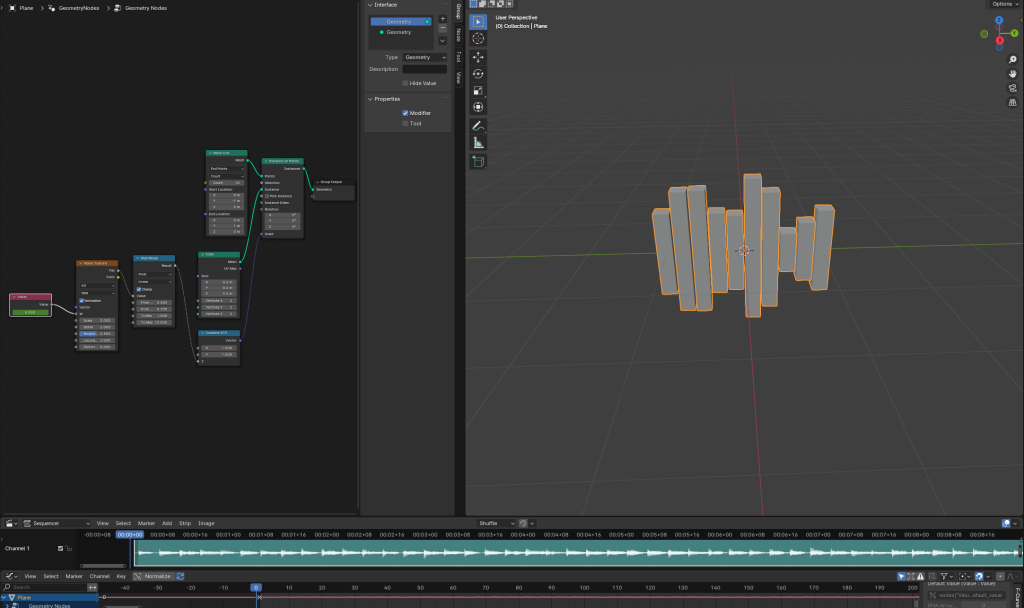1024x608 pixels.
Task: Toggle camera view in viewport
Action: click(1012, 88)
